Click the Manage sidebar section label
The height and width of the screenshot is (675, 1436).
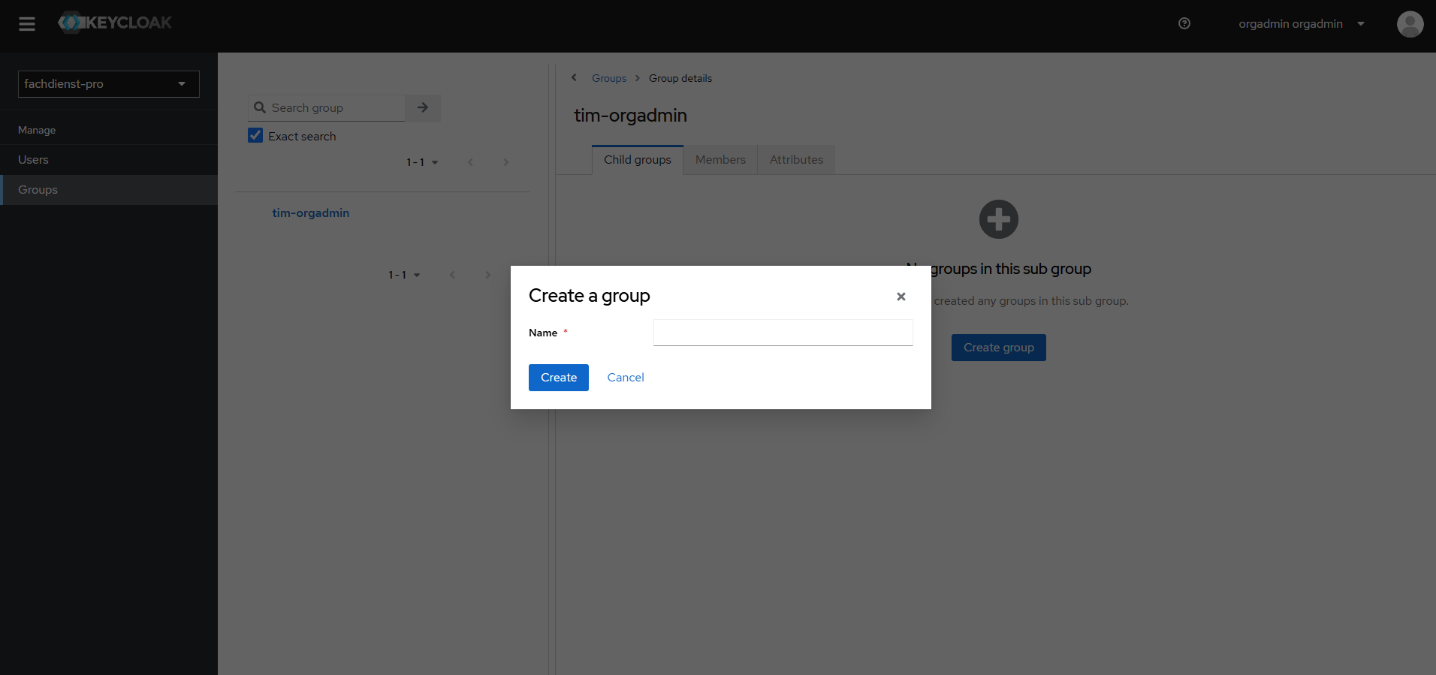(37, 130)
